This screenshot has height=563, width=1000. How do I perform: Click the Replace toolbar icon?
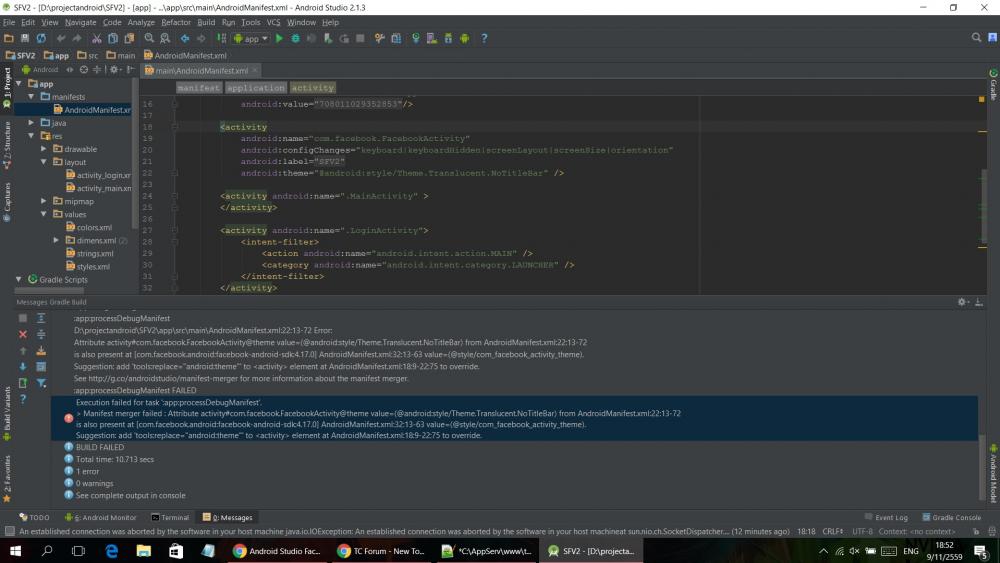click(165, 38)
